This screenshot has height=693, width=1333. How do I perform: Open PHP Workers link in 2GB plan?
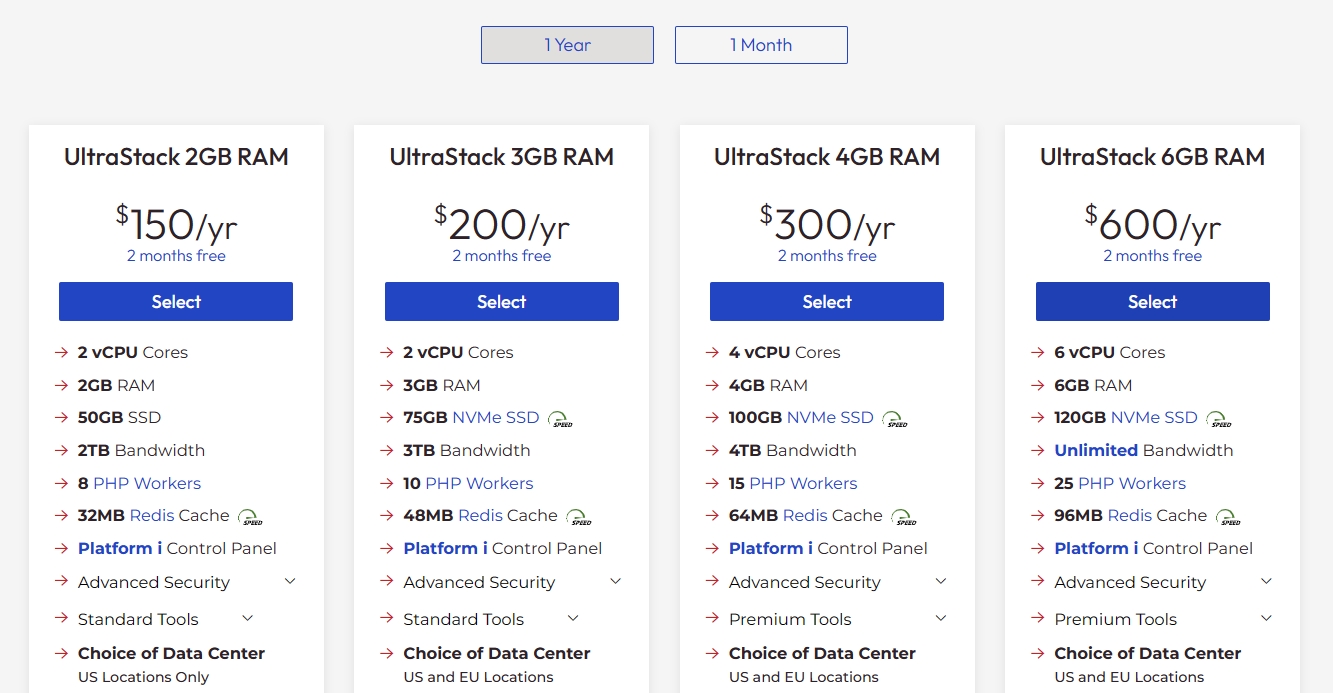[147, 483]
